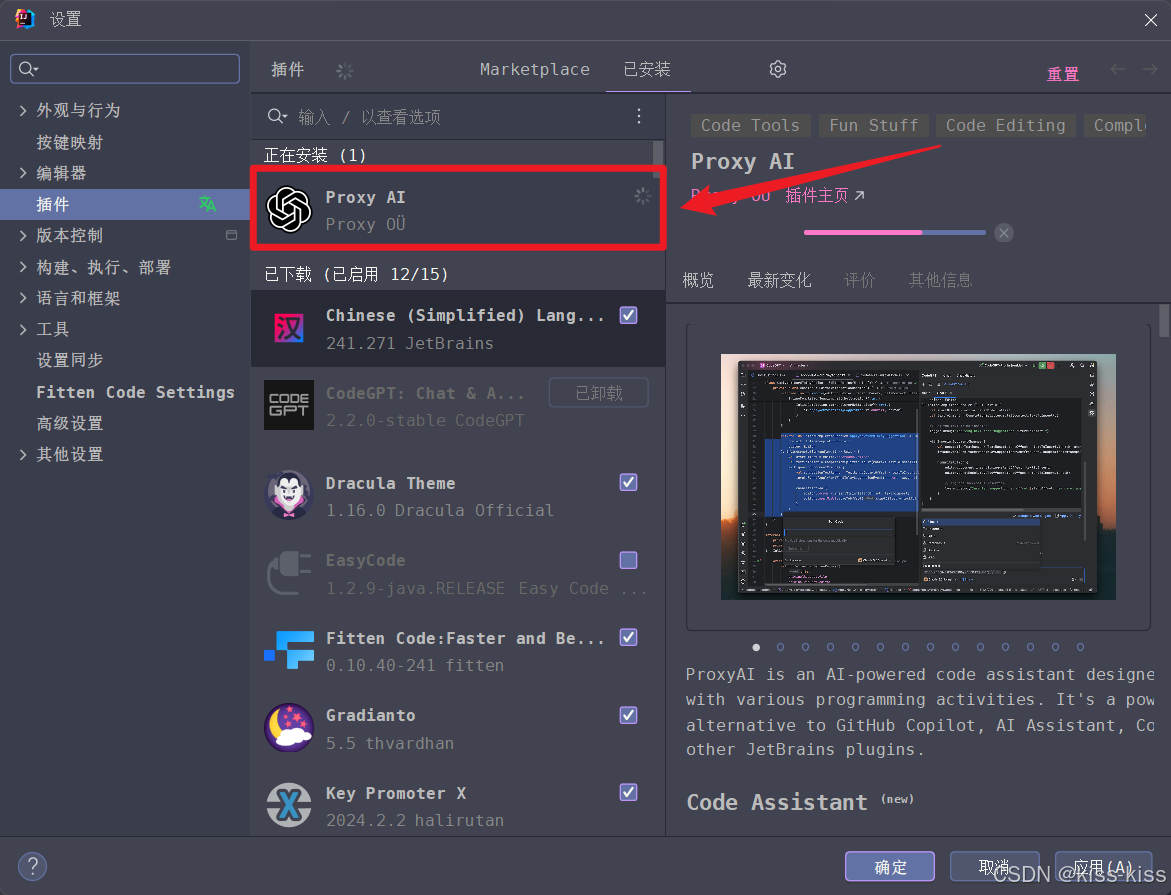Click the plugin search magnifier icon
The image size is (1171, 895).
click(277, 116)
